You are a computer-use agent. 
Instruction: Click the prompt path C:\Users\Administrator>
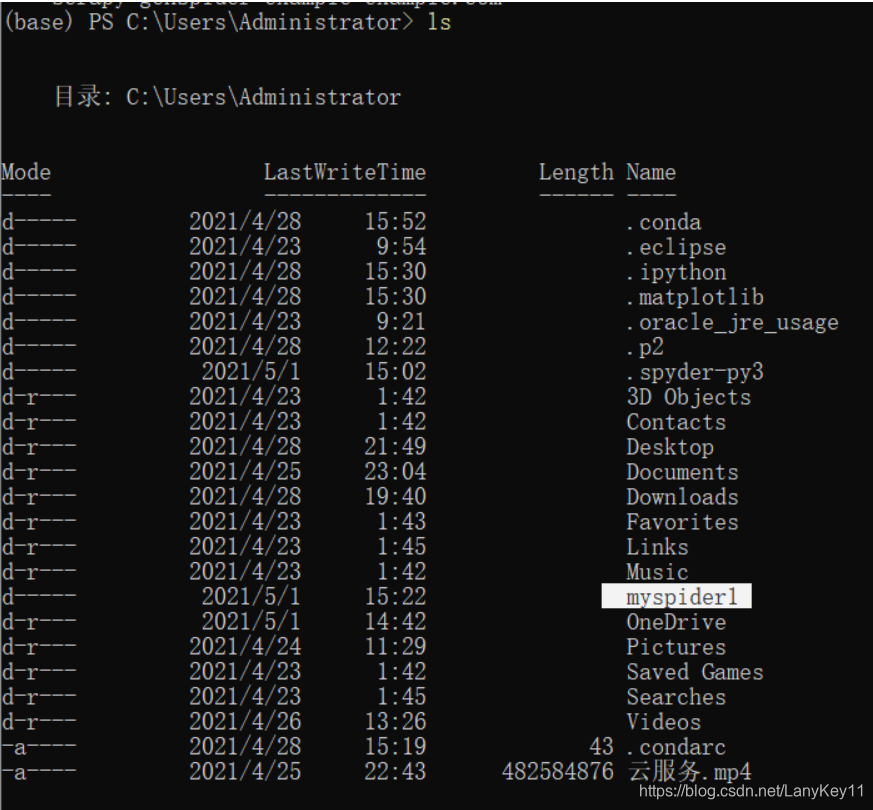pos(270,22)
